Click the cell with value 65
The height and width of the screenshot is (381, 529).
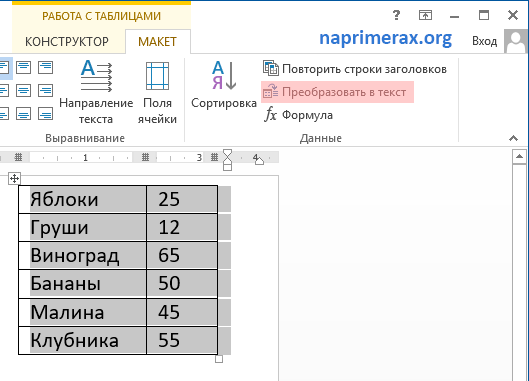pos(182,255)
